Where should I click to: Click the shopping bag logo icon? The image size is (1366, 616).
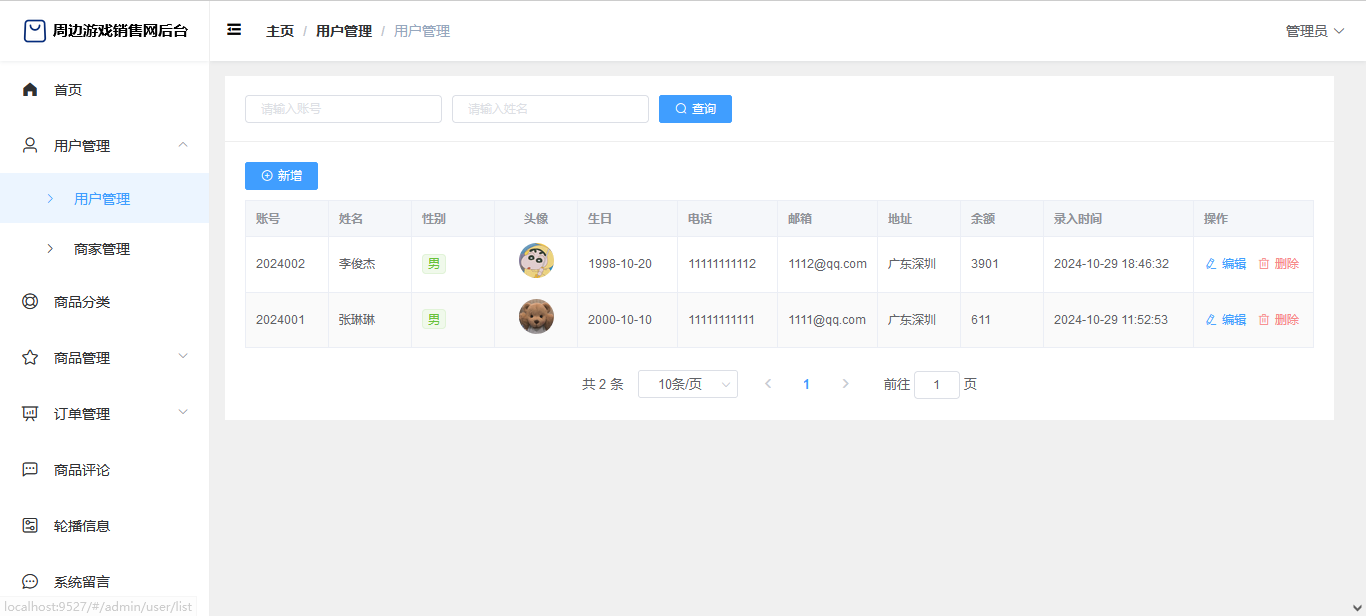click(x=35, y=31)
